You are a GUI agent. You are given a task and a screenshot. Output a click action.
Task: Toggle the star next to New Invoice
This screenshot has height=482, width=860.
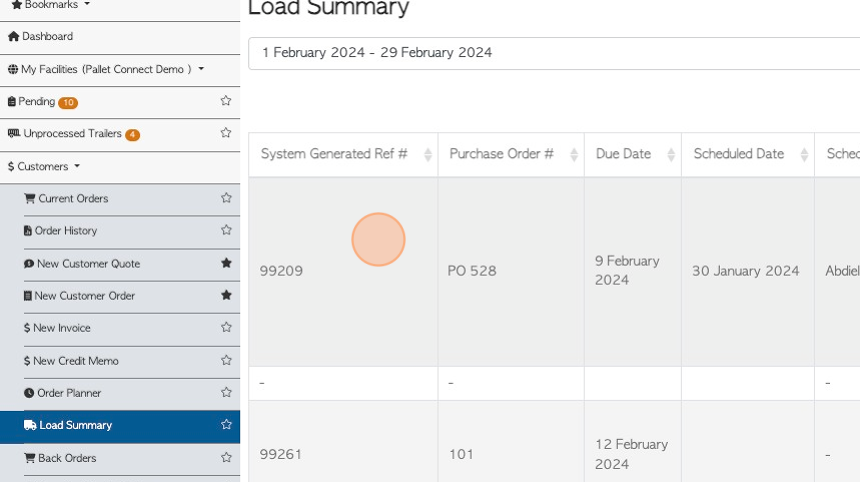point(226,327)
